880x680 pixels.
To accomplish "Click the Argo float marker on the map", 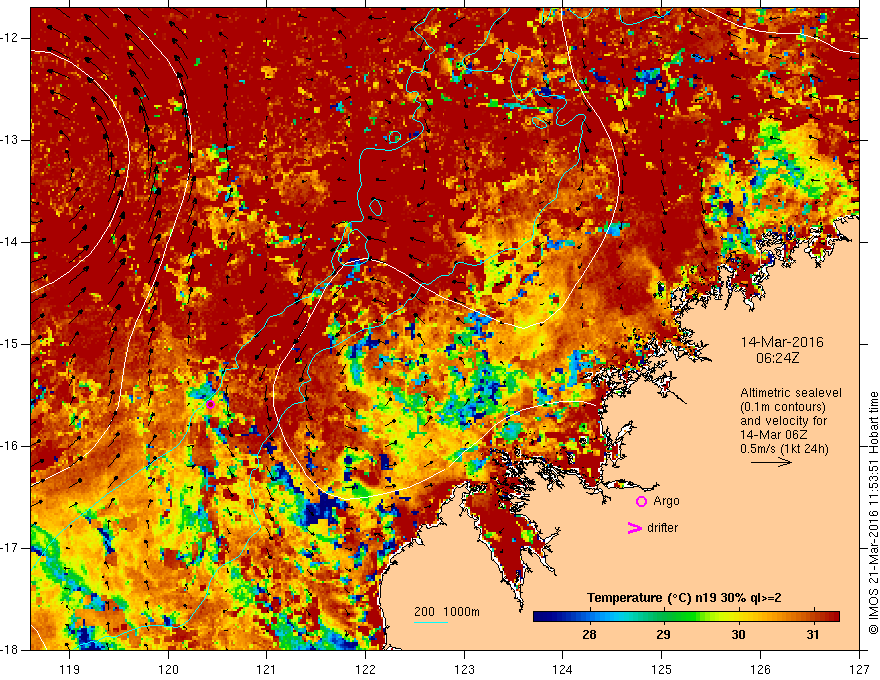I will [x=210, y=405].
